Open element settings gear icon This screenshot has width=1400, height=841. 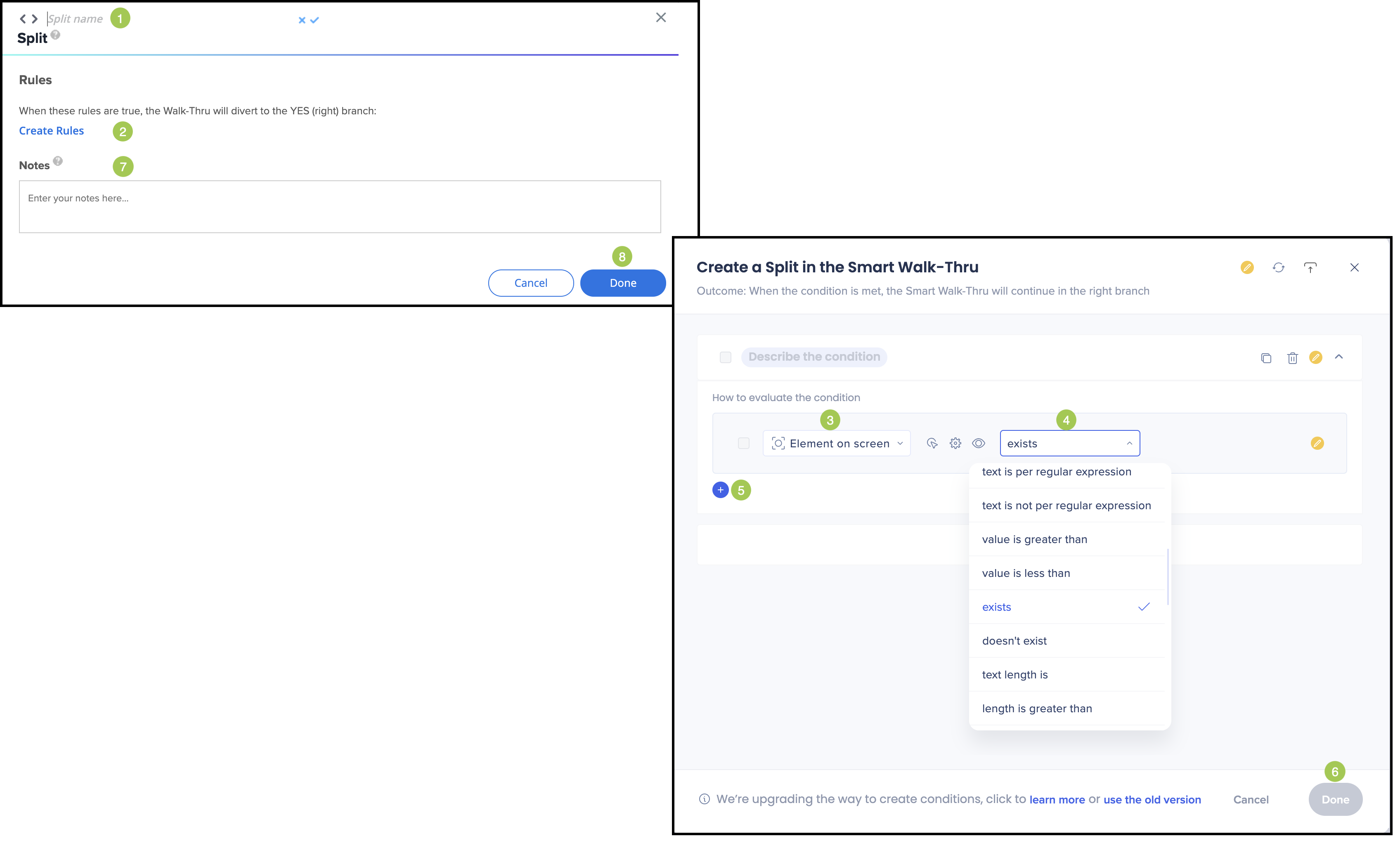955,443
